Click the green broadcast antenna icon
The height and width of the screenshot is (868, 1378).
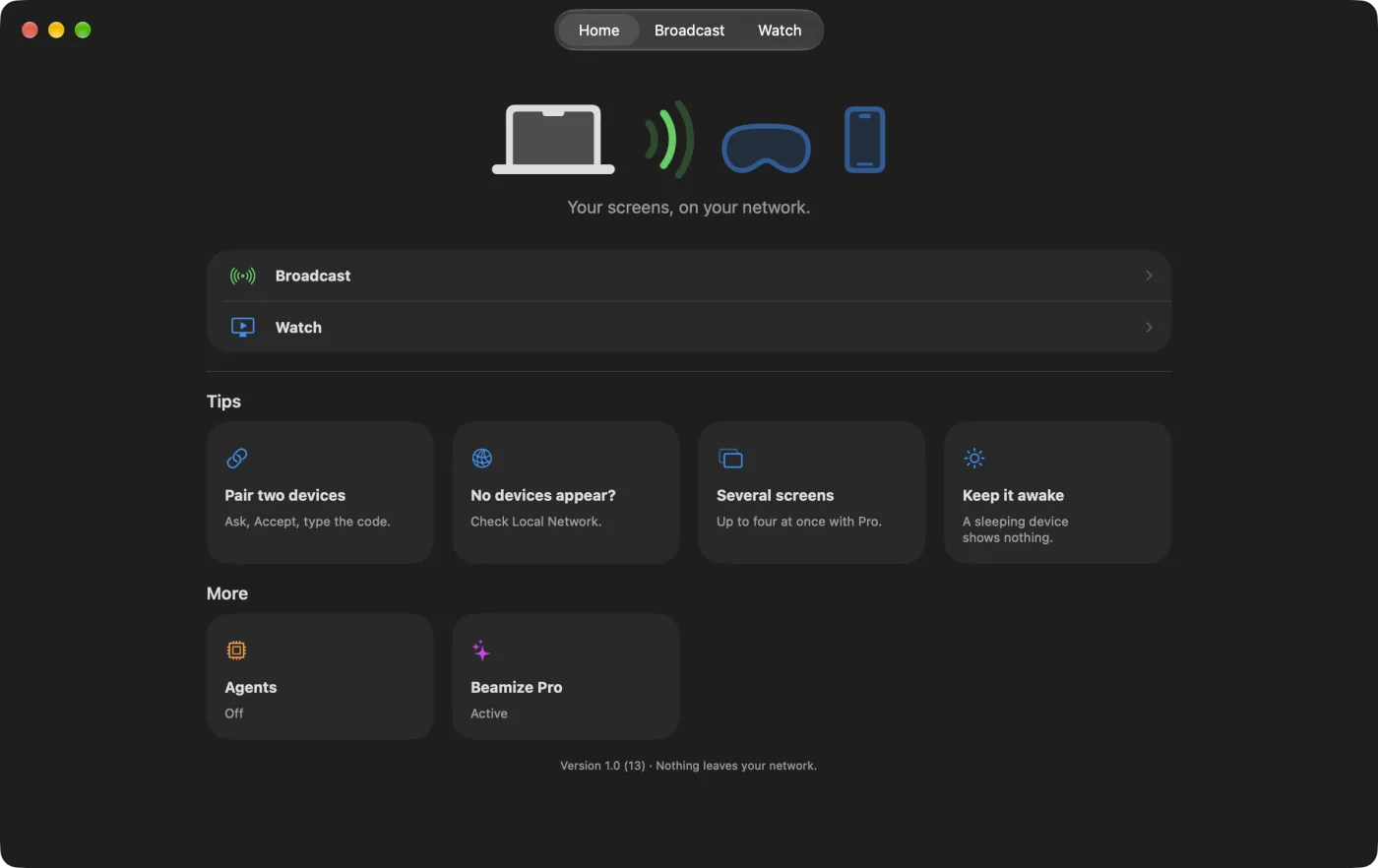click(x=242, y=276)
